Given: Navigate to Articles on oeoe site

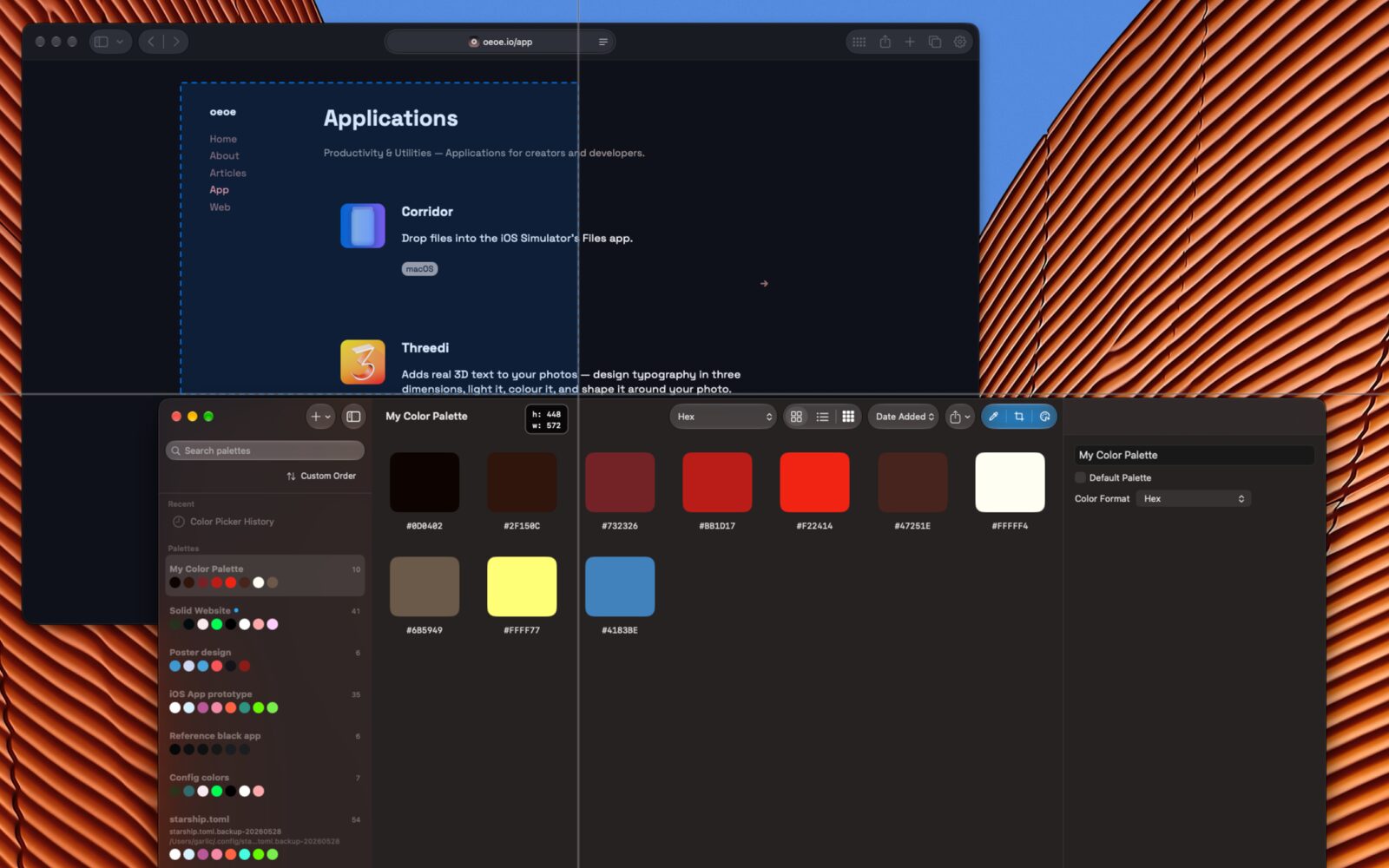Looking at the screenshot, I should click(x=227, y=173).
